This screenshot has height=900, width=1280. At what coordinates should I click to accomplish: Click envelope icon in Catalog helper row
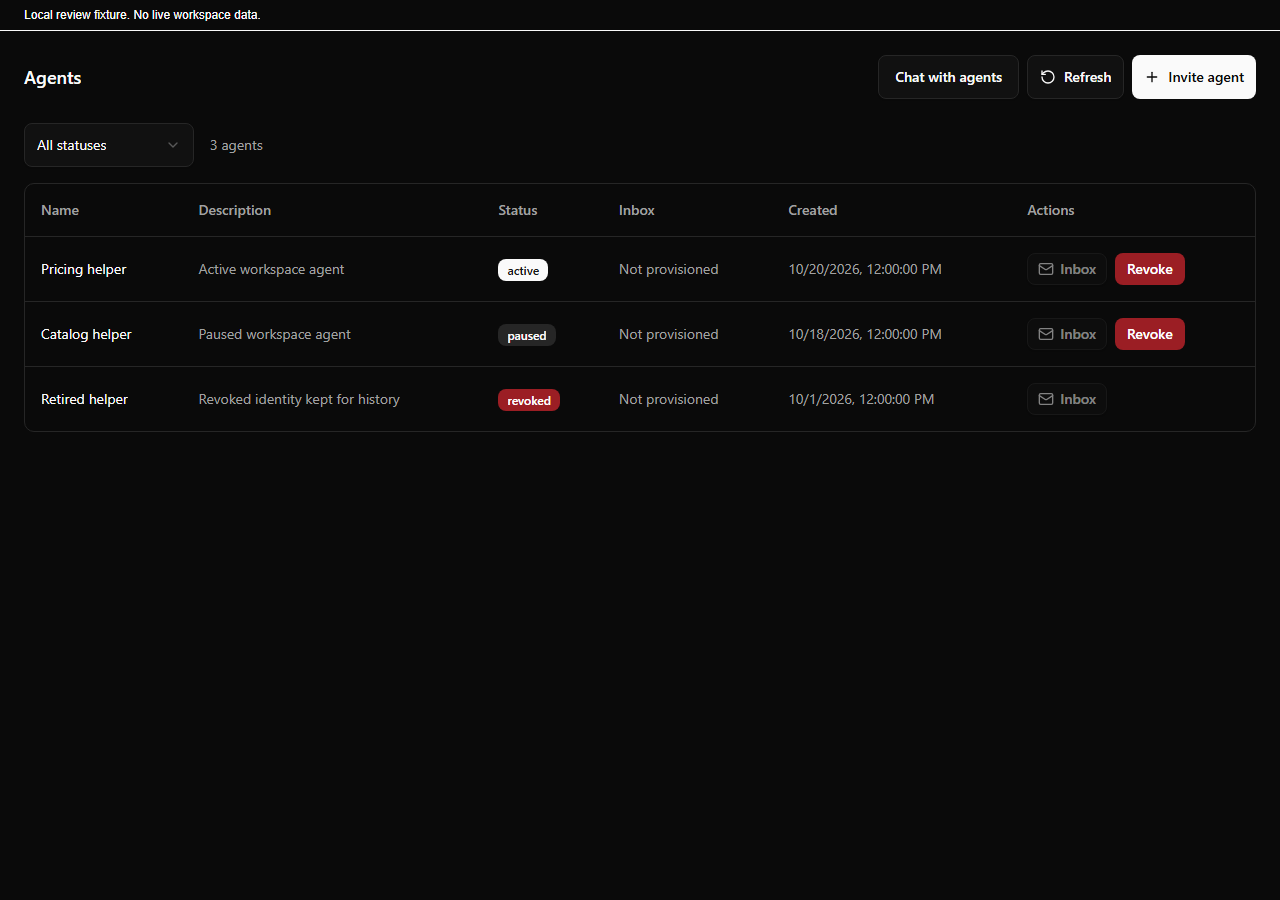pos(1046,334)
